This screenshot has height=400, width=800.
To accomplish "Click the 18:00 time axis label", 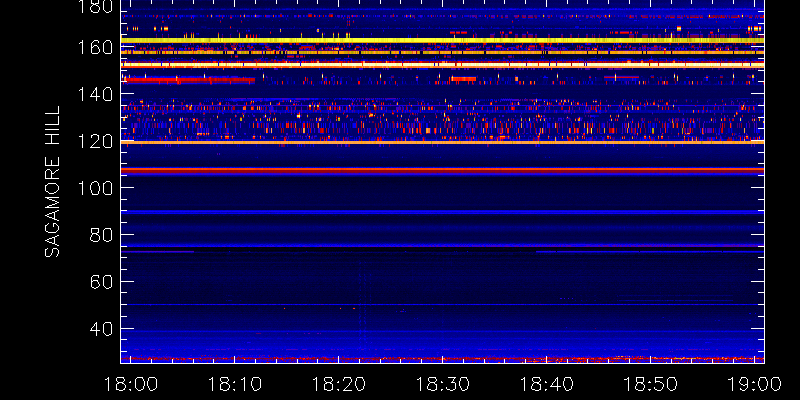I will pyautogui.click(x=130, y=384).
